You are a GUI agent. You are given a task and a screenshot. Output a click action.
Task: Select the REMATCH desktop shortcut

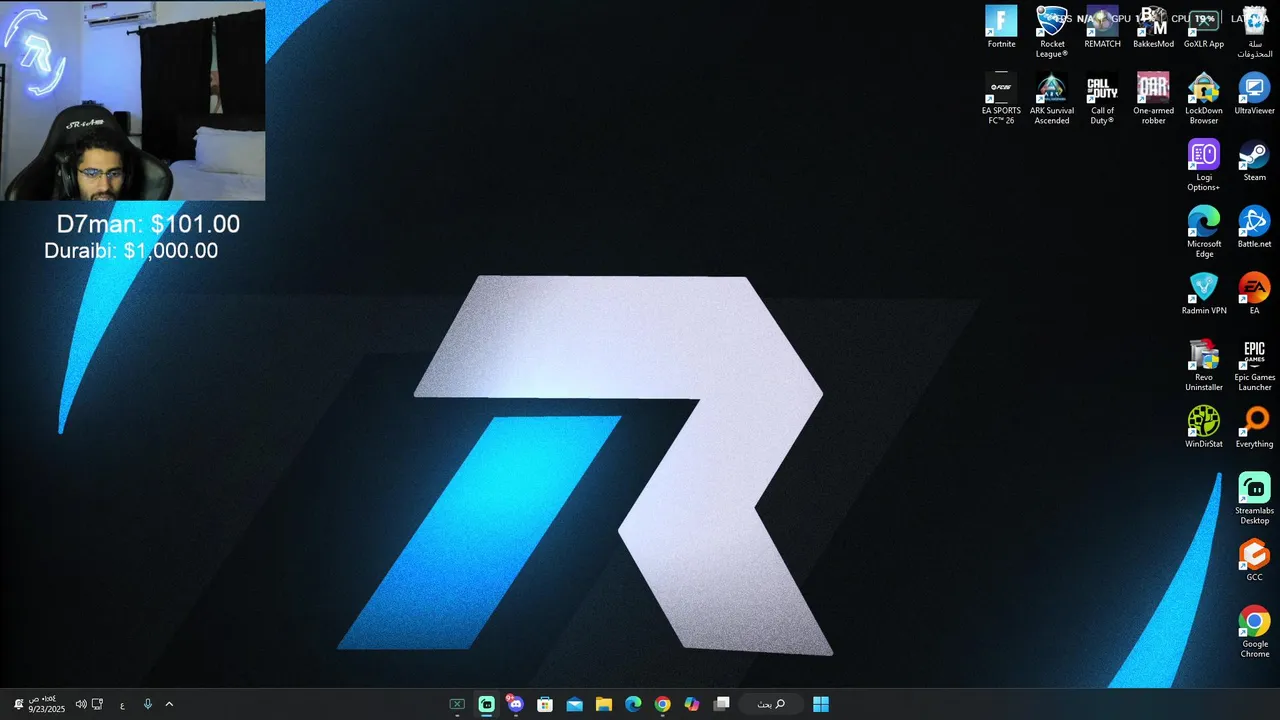[x=1102, y=28]
